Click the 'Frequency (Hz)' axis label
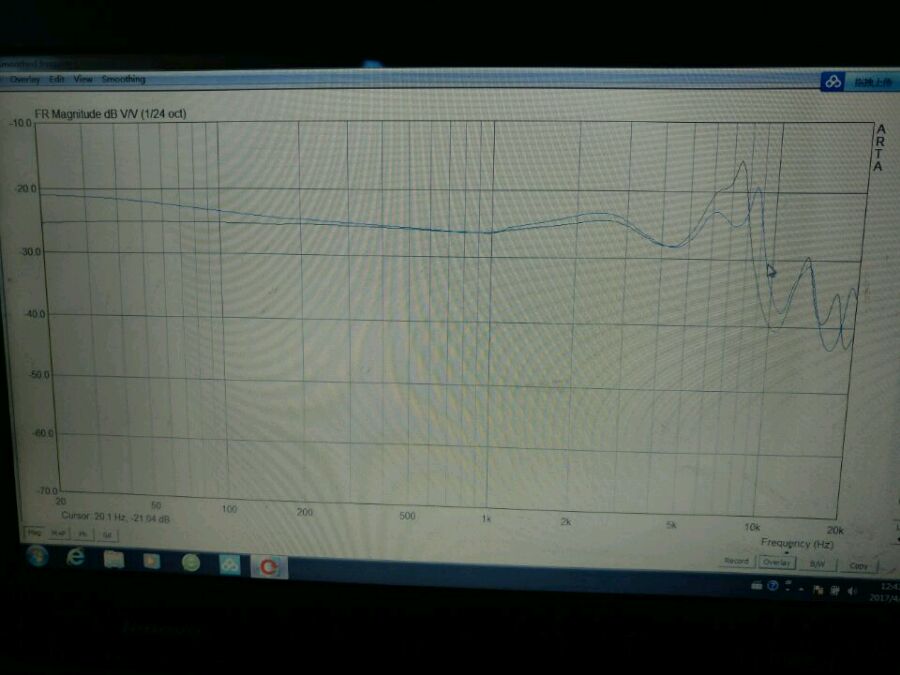This screenshot has height=675, width=900. pyautogui.click(x=797, y=542)
